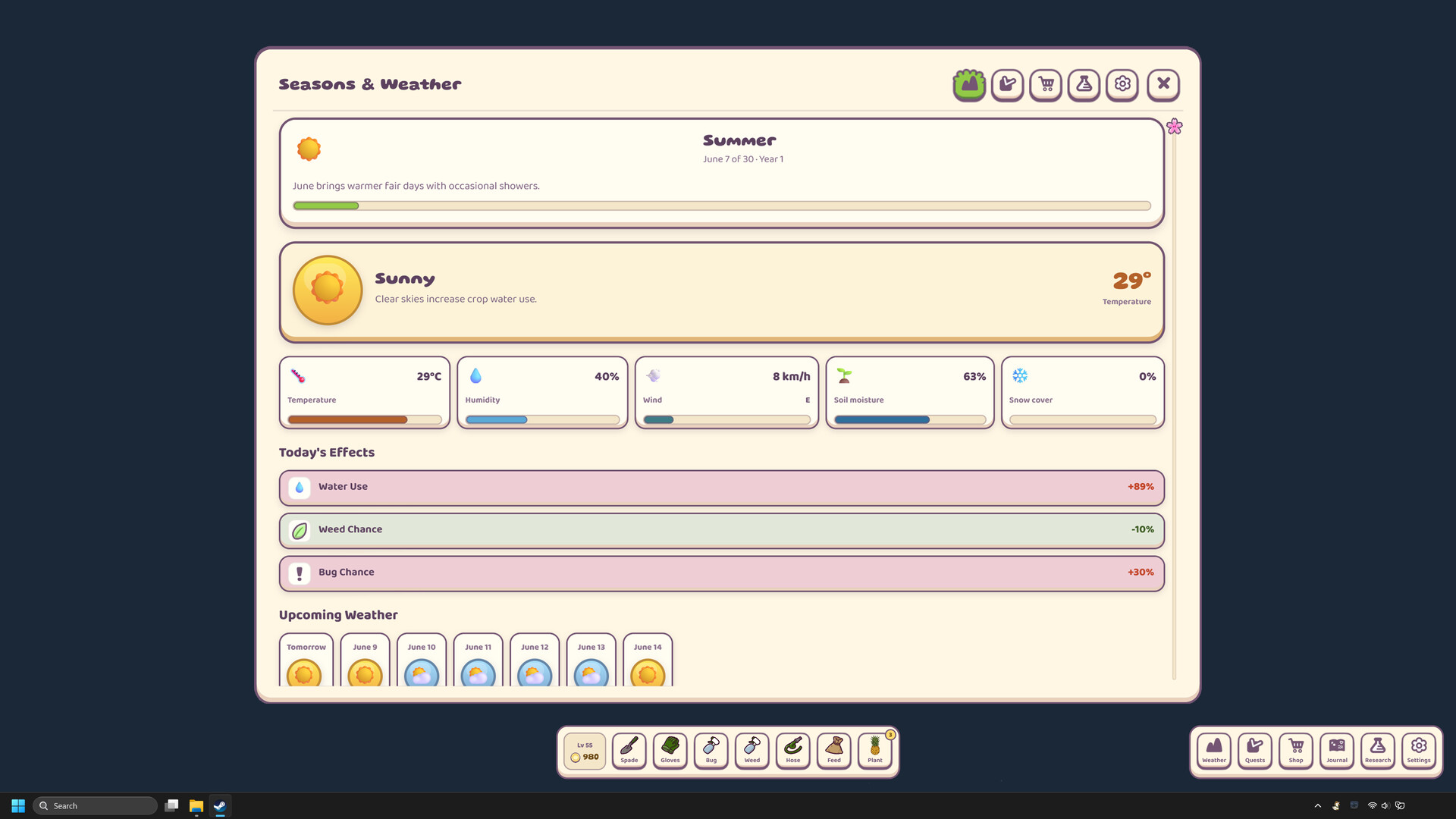The image size is (1456, 819).
Task: Open the Weather panel from the top tab icons
Action: pos(969,84)
